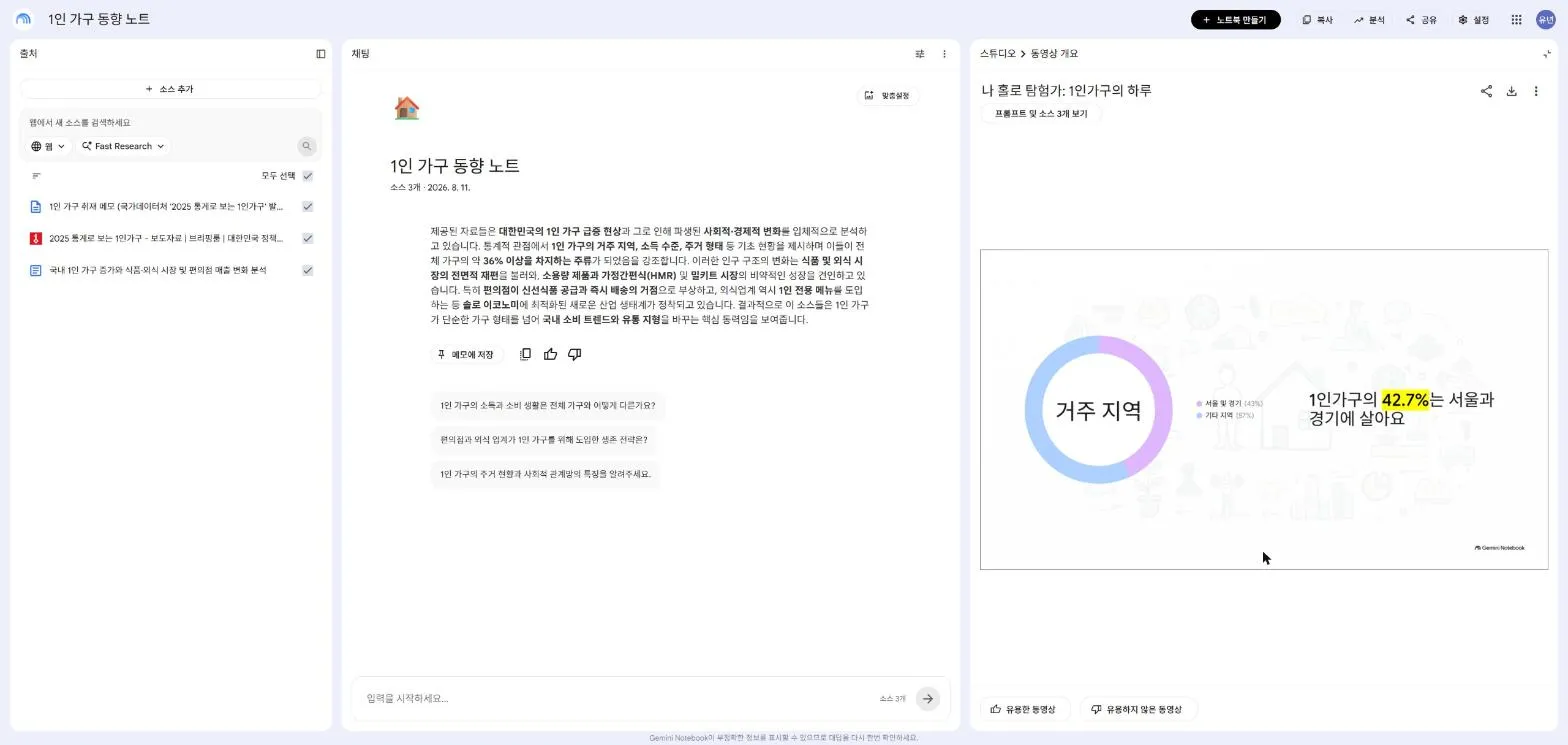1568x745 pixels.
Task: Open the source list filter icon
Action: pyautogui.click(x=36, y=176)
